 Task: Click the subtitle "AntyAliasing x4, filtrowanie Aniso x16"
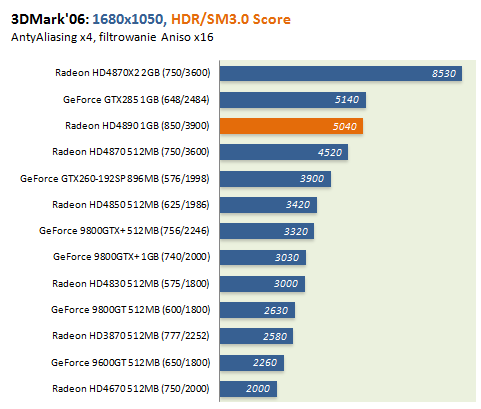(x=112, y=37)
